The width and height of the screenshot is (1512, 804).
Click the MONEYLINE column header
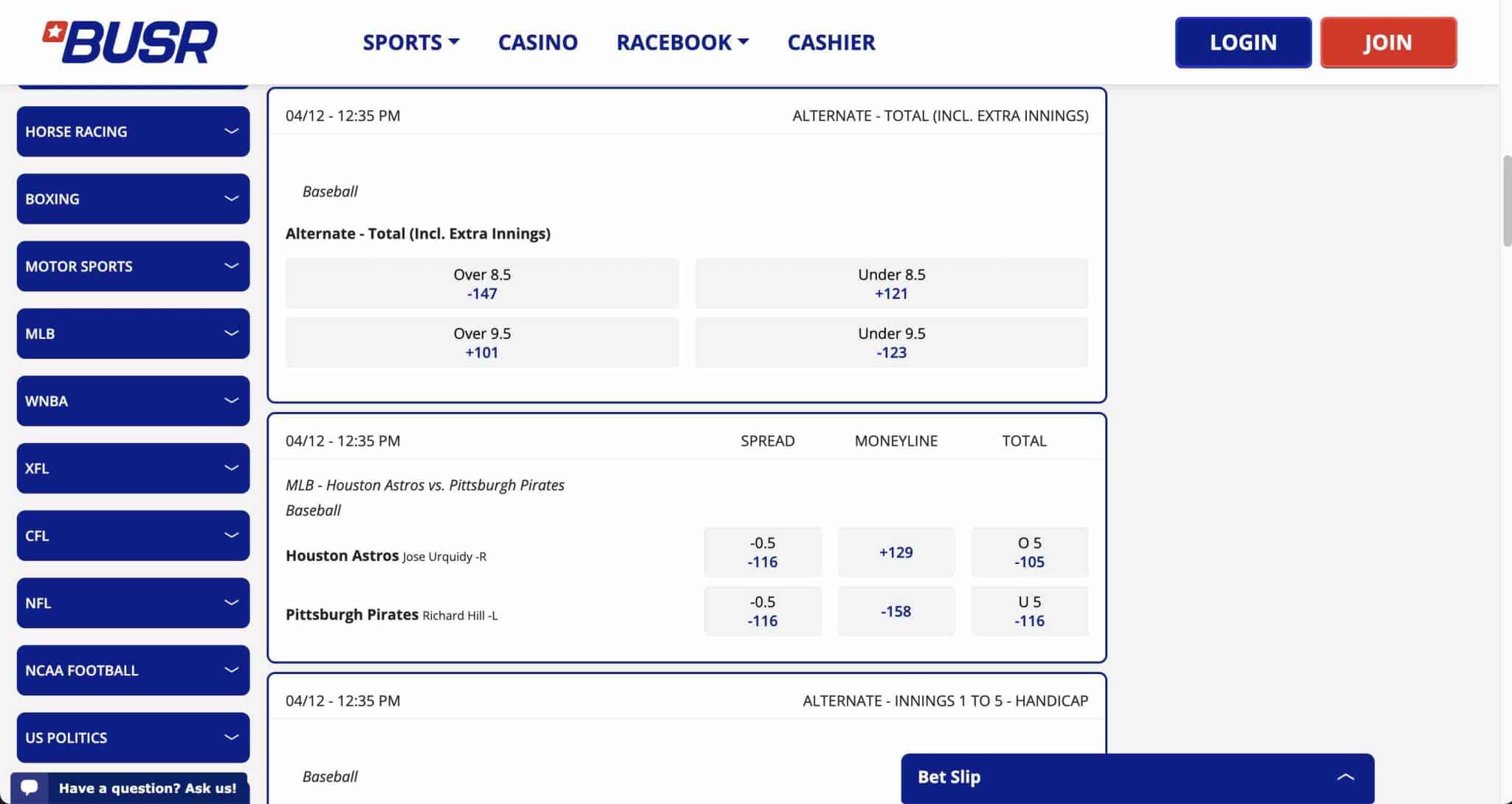coord(896,441)
